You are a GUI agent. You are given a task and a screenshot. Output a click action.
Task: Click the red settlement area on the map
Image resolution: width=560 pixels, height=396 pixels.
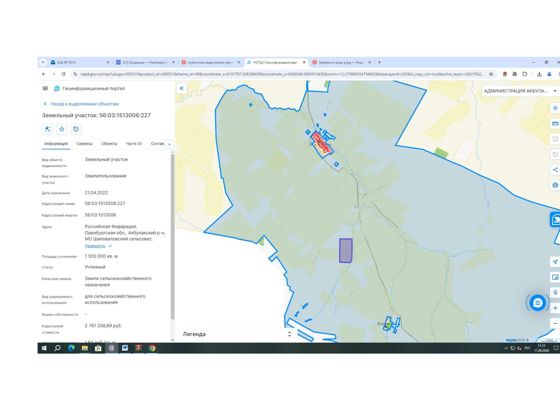tap(322, 144)
